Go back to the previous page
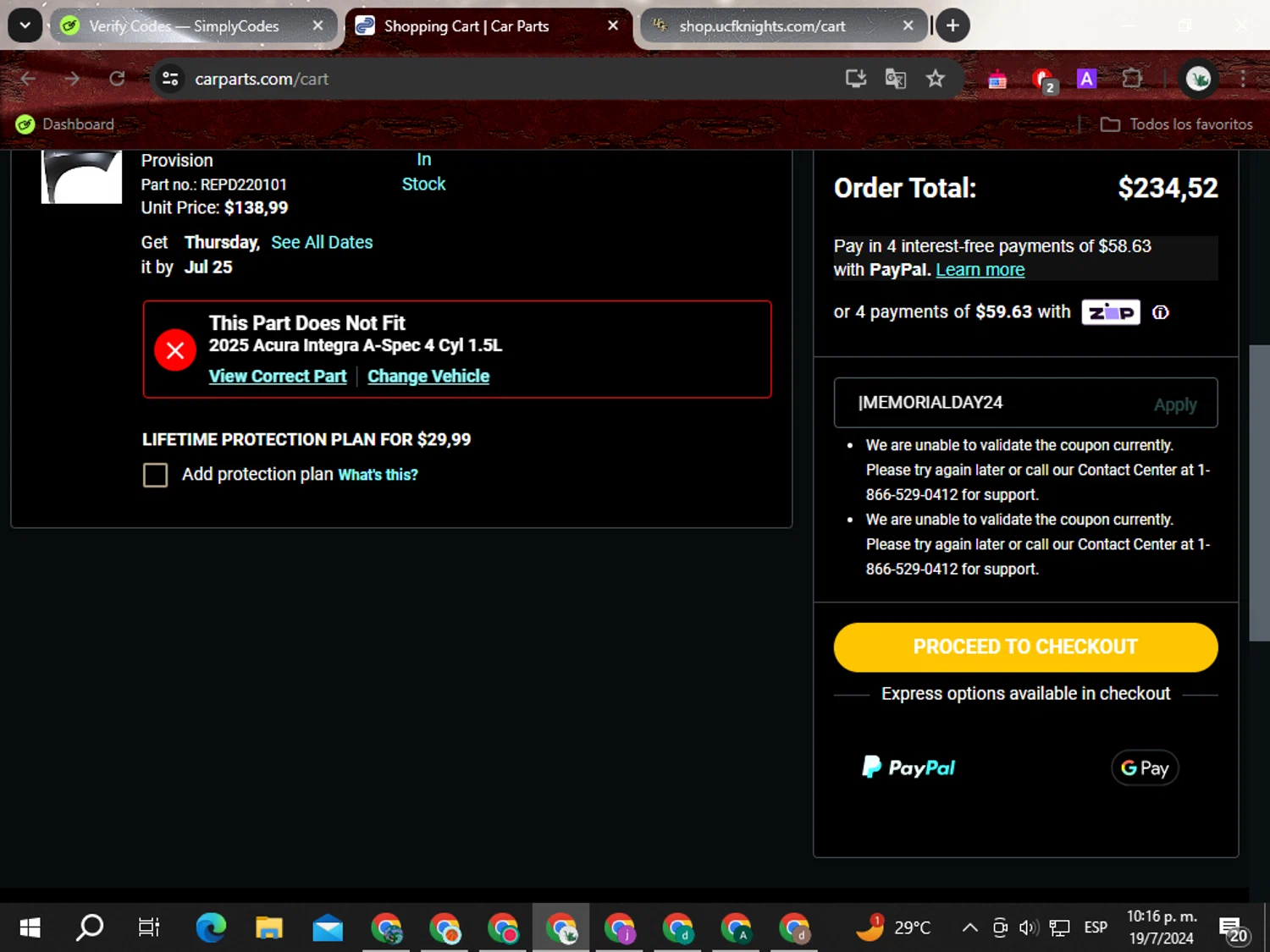Image resolution: width=1270 pixels, height=952 pixels. pos(28,79)
